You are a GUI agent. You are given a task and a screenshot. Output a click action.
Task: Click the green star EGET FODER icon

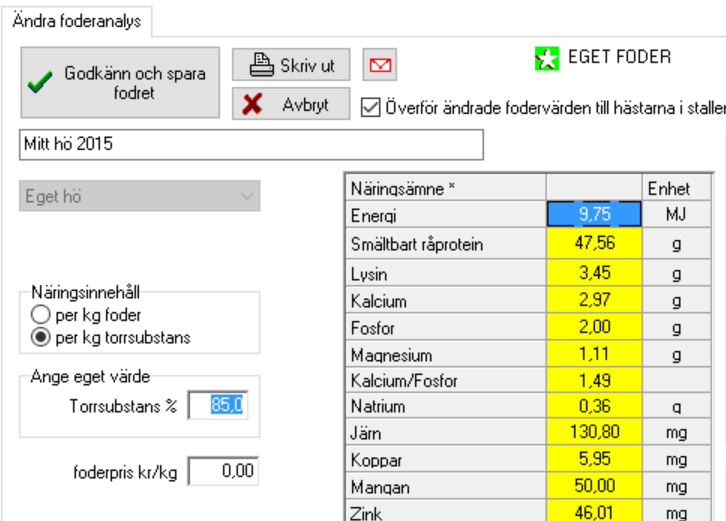coord(547,59)
